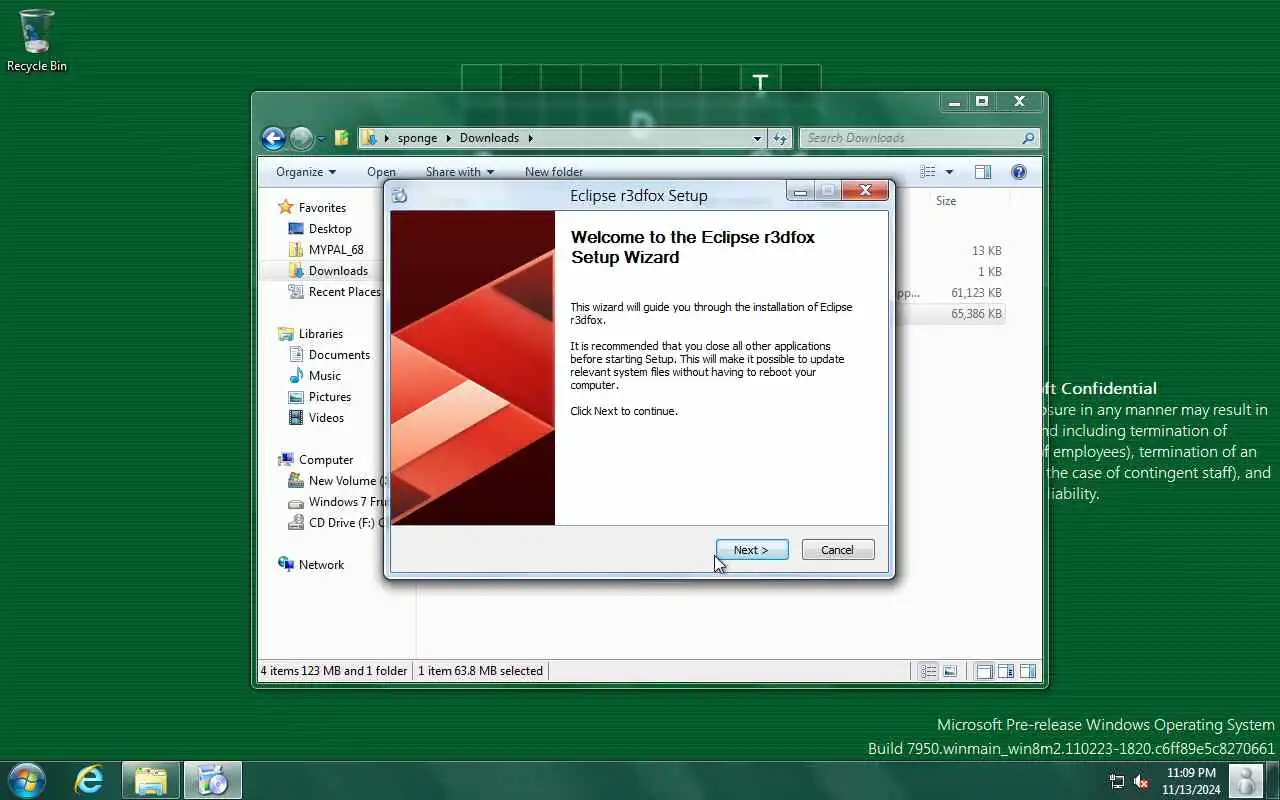Select Computer in navigation pane
Viewport: 1280px width, 800px height.
(316, 459)
